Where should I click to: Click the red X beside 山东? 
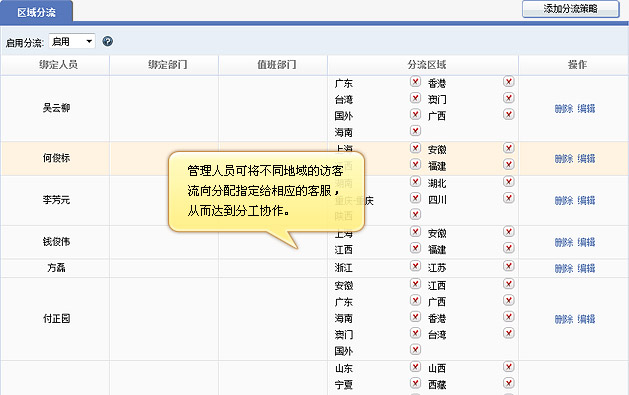click(x=415, y=367)
